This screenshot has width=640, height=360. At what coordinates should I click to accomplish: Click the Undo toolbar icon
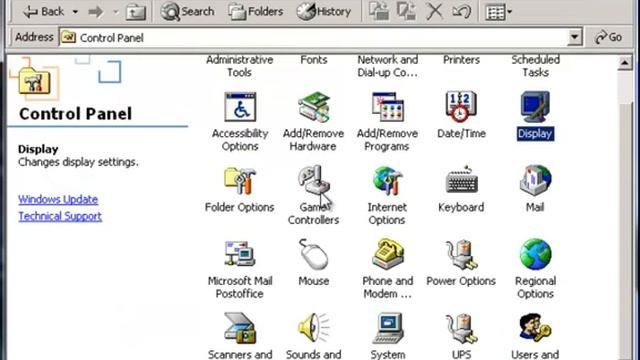[462, 11]
